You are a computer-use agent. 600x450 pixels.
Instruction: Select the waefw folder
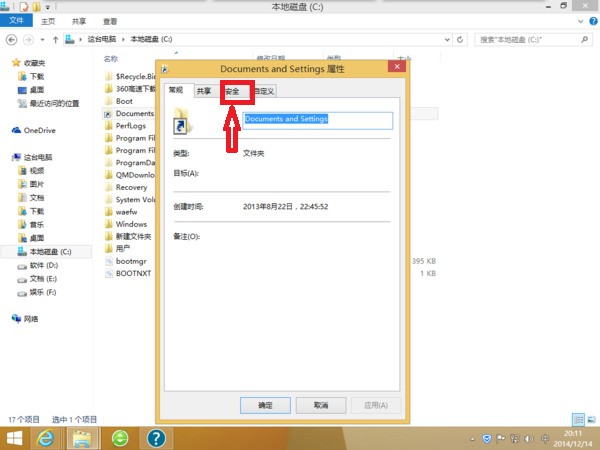click(121, 212)
